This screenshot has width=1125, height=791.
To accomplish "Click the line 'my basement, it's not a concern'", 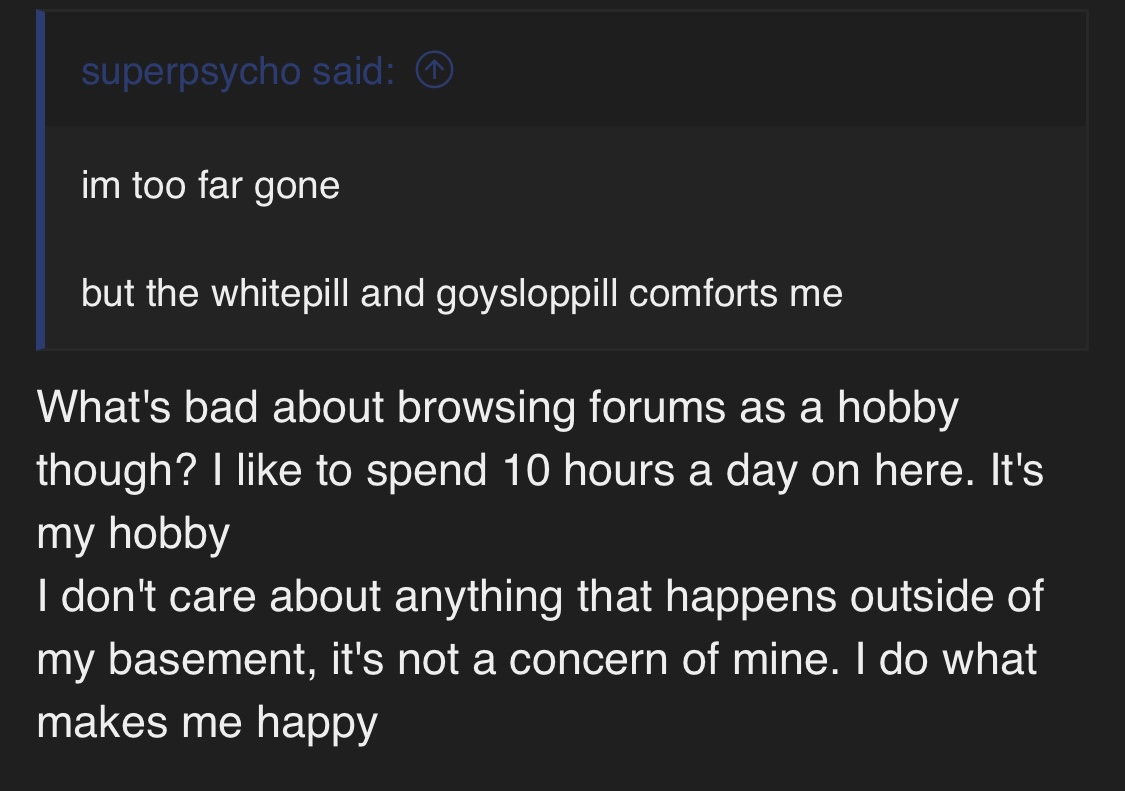I will coord(537,659).
